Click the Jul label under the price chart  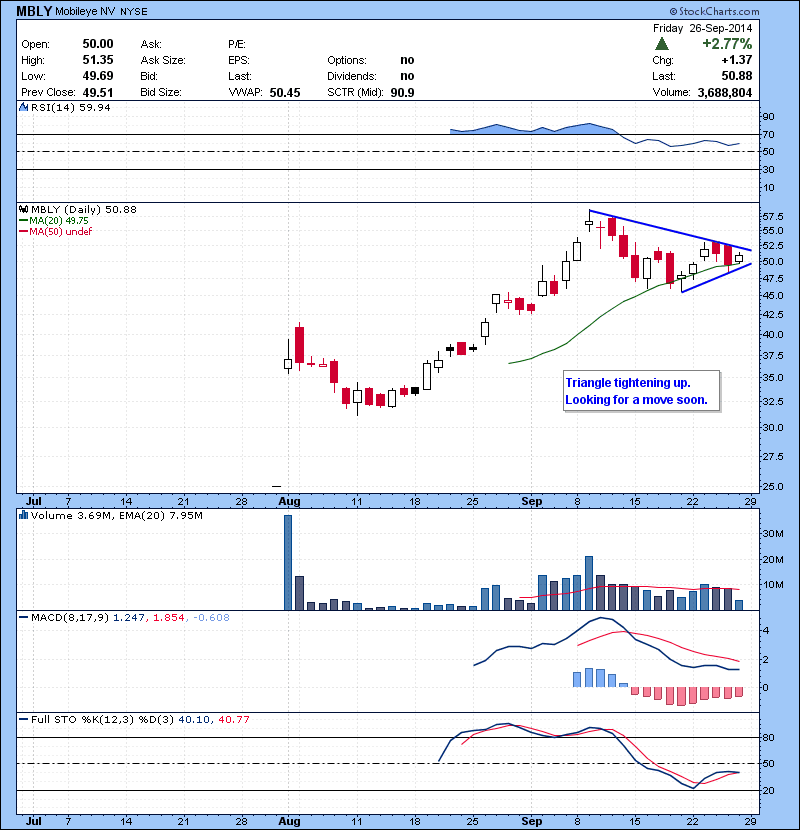pos(34,501)
